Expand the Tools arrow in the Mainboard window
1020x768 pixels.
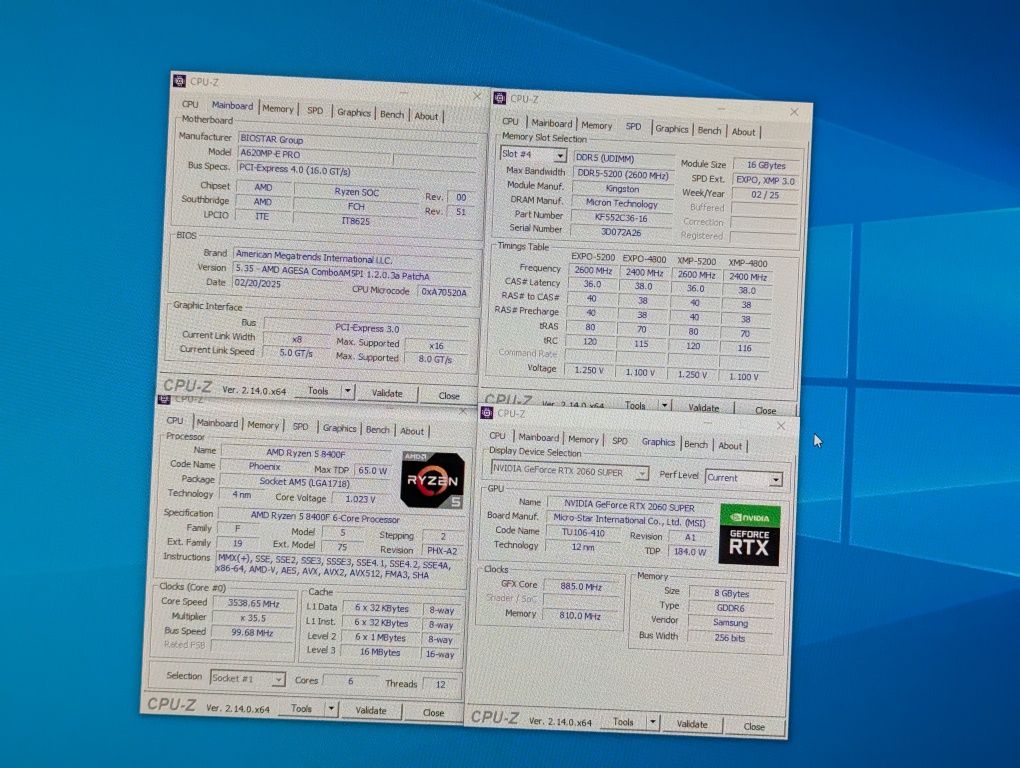pyautogui.click(x=347, y=391)
